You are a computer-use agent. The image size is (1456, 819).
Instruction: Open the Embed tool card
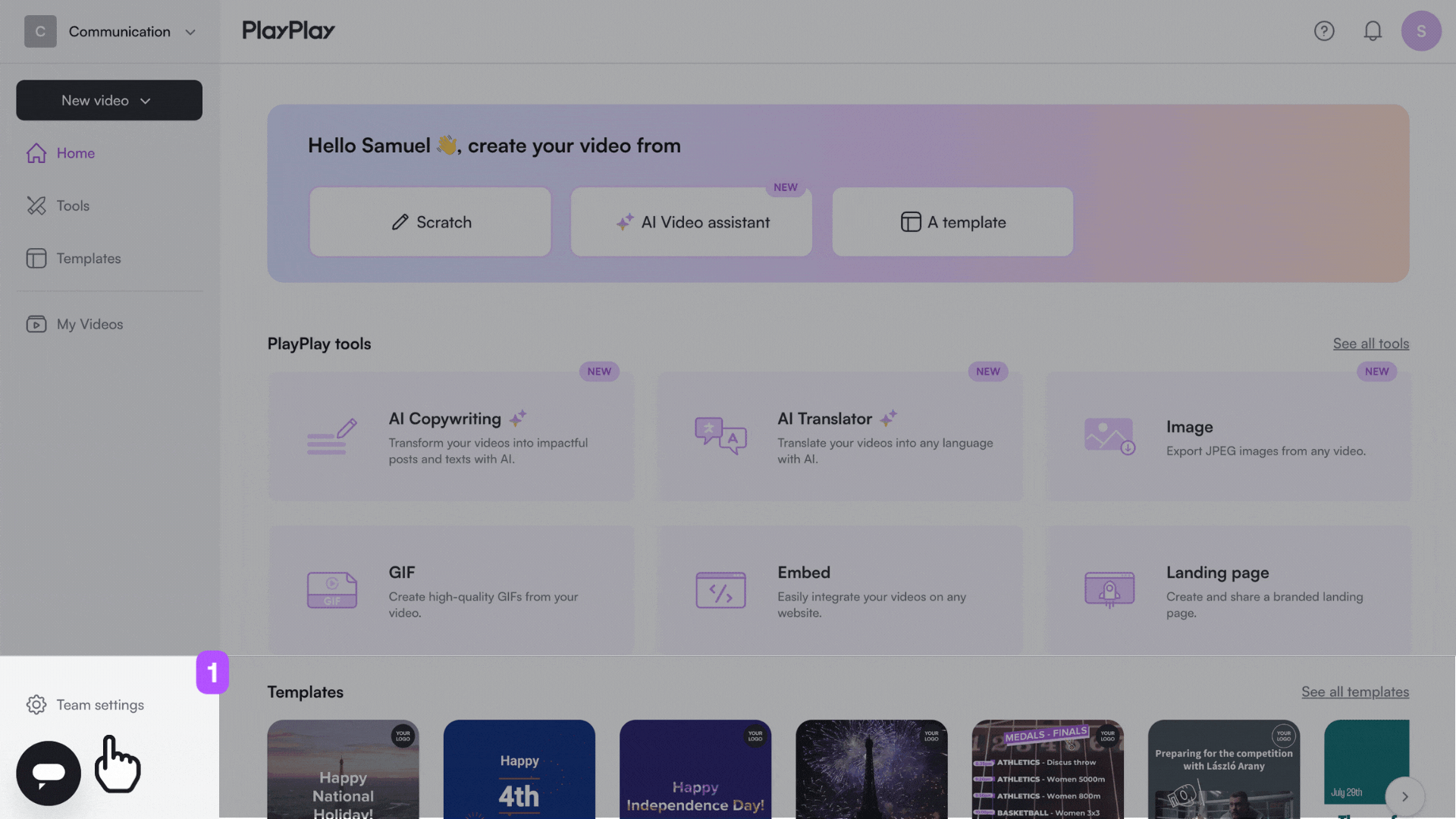click(839, 591)
